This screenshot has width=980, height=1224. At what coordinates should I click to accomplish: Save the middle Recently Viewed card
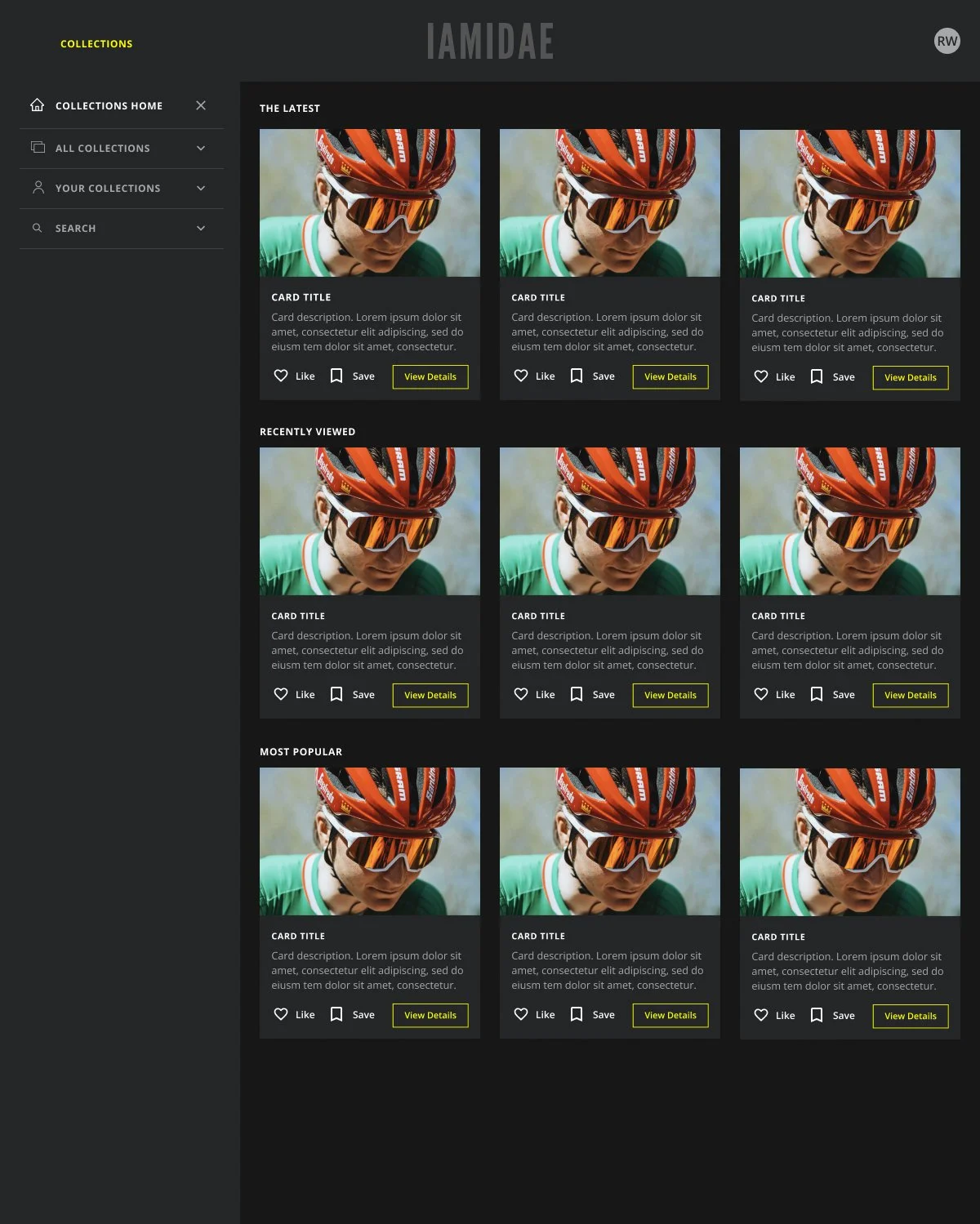tap(592, 694)
